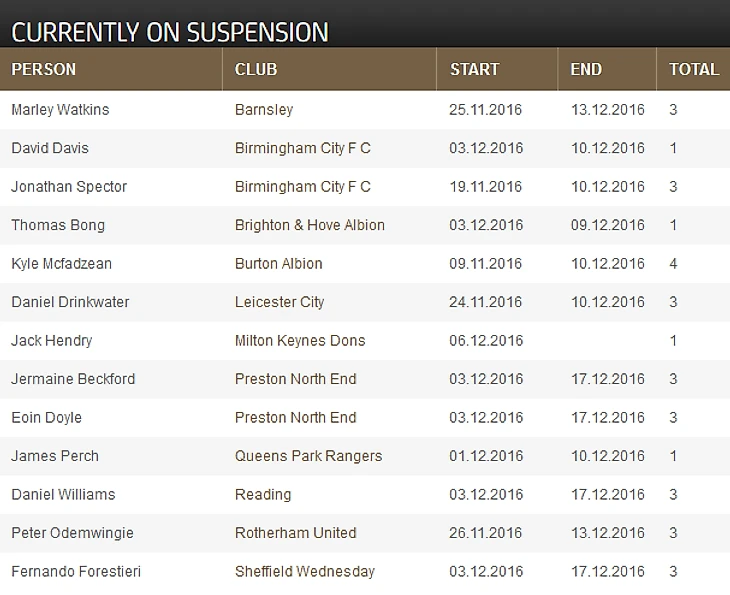Click the PERSON column header

coord(44,70)
